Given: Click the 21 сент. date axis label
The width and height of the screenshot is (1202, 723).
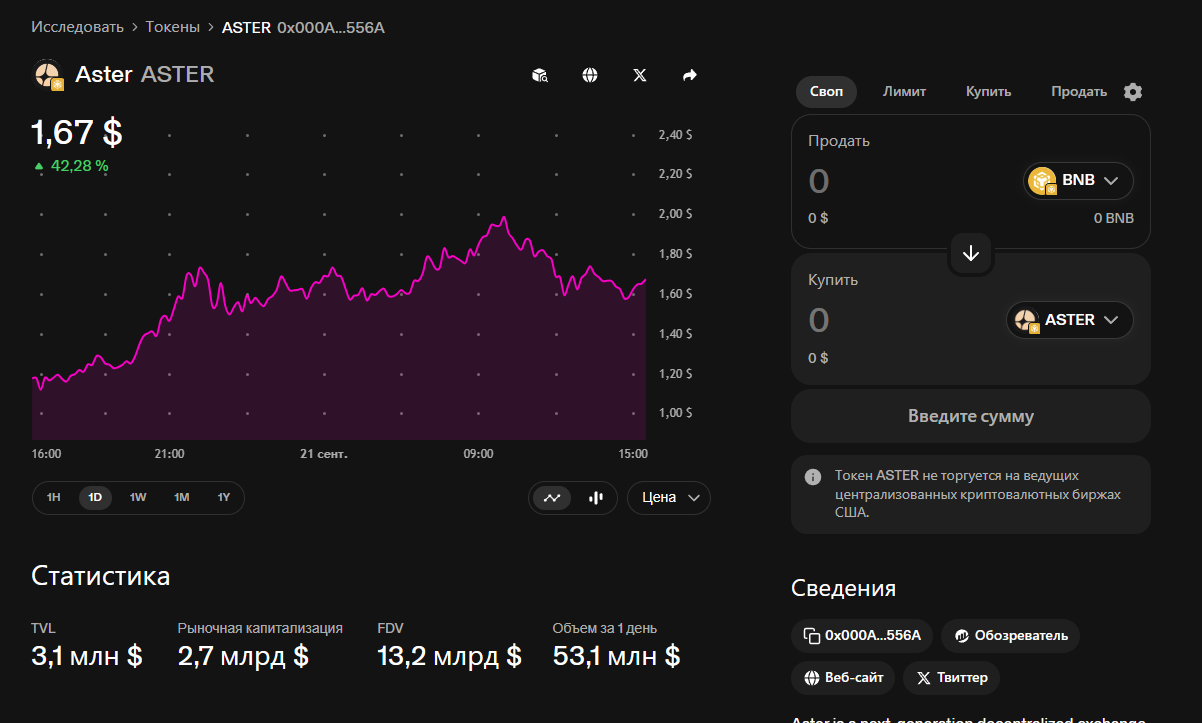Looking at the screenshot, I should point(324,454).
